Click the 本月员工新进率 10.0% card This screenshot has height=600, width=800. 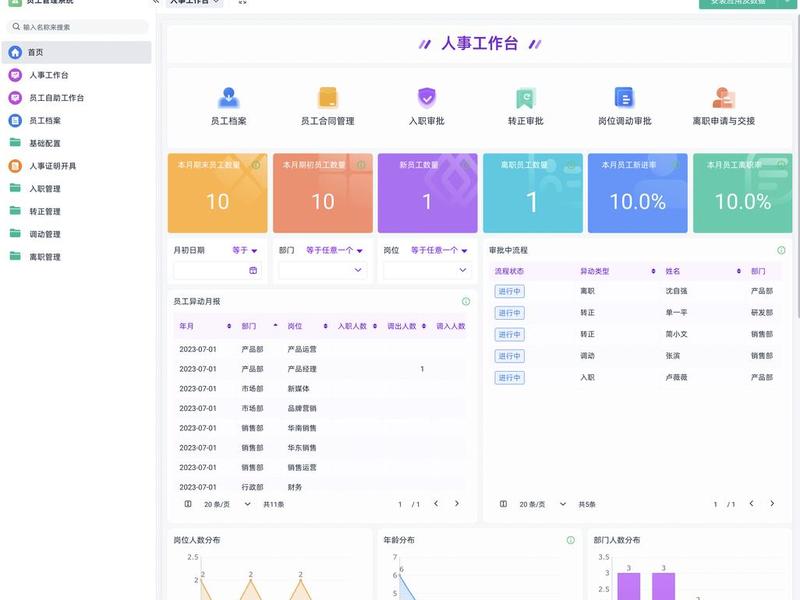[x=637, y=193]
